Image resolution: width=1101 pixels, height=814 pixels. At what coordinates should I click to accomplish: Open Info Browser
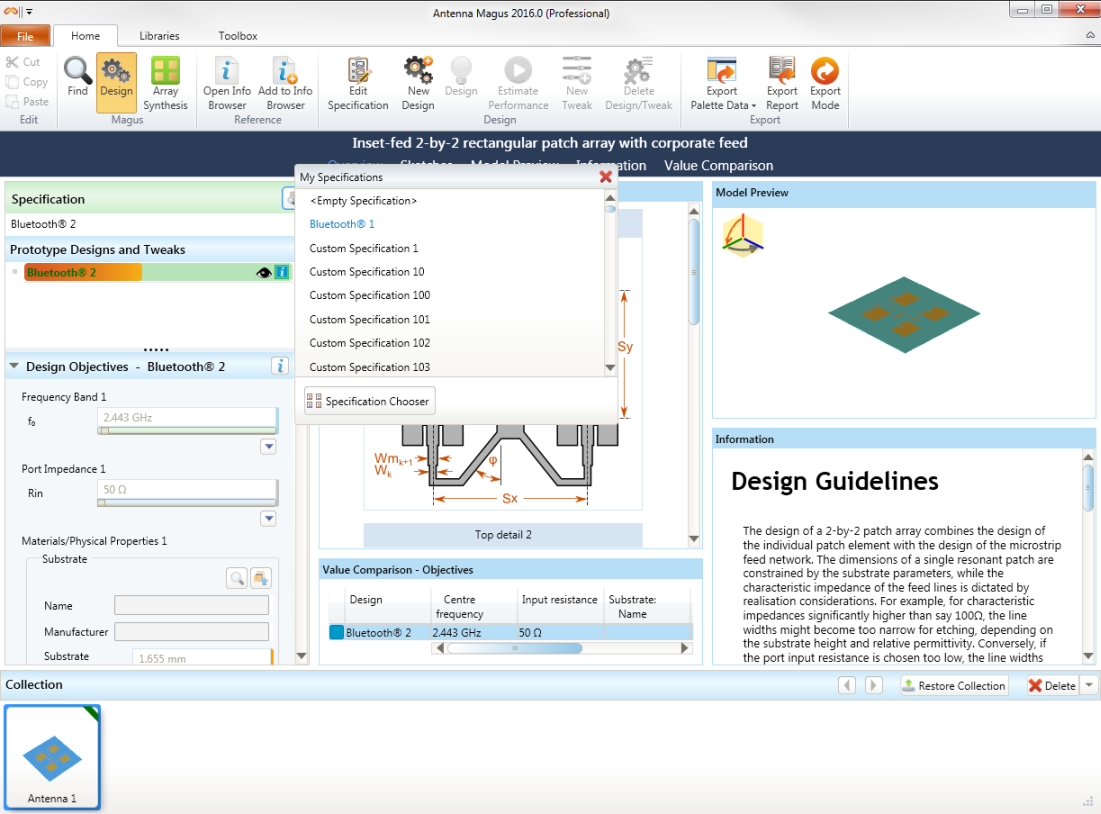tap(227, 83)
